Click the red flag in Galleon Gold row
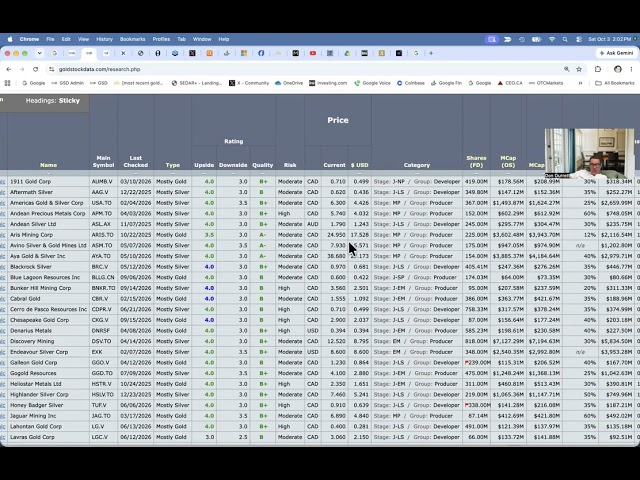 (x=467, y=362)
